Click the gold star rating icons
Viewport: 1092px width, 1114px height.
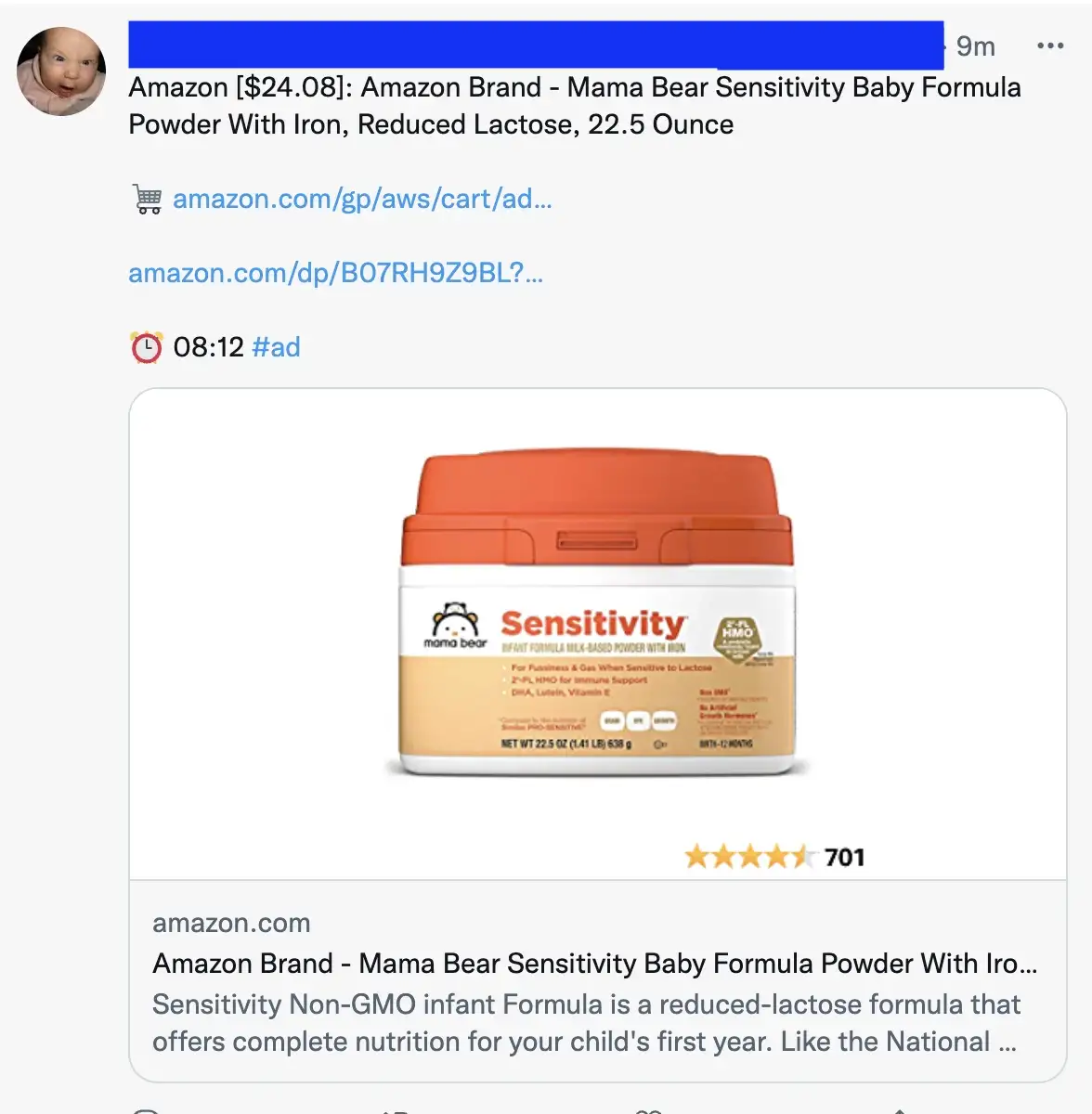[x=750, y=856]
